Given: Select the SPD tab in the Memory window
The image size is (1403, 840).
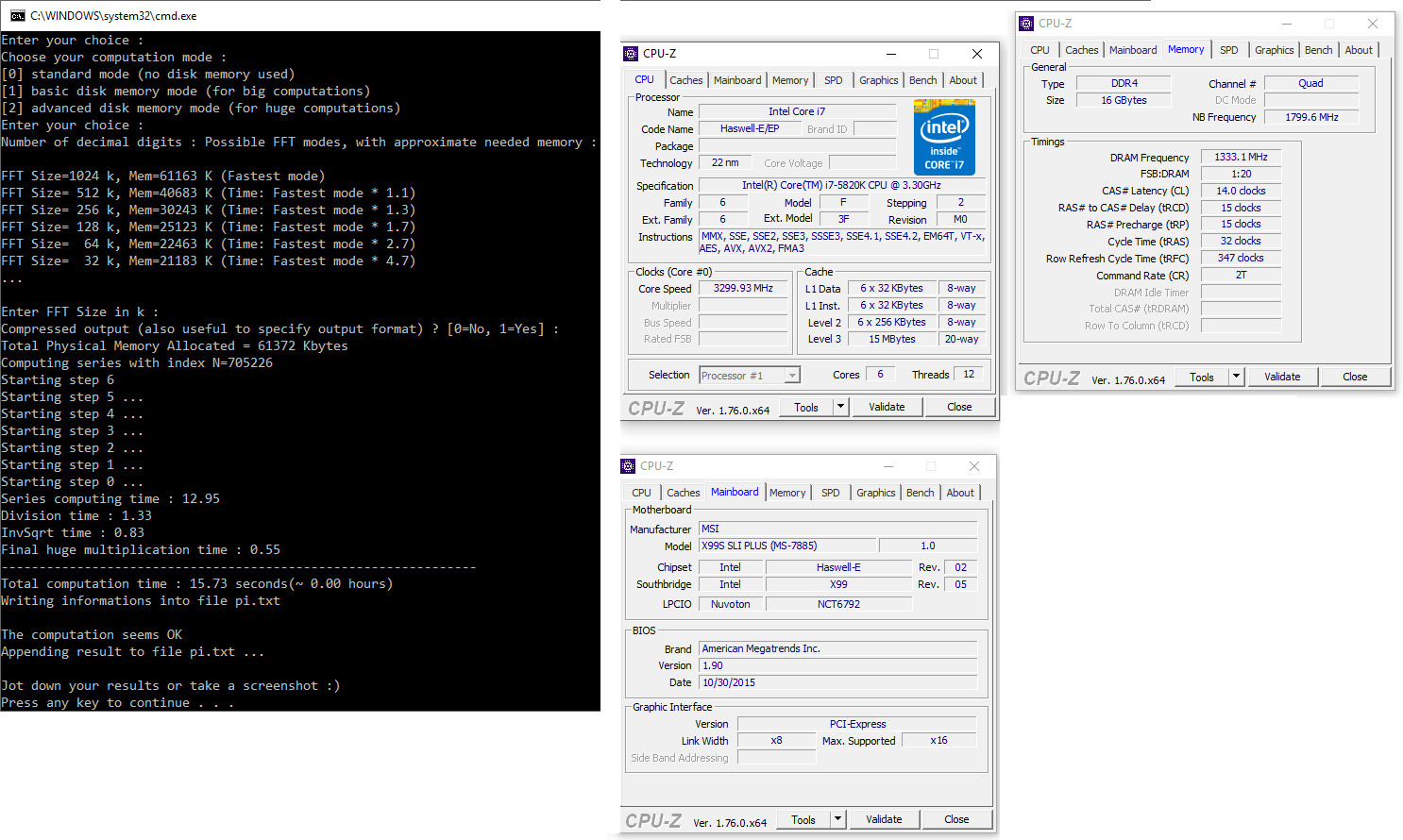Looking at the screenshot, I should (x=1228, y=50).
